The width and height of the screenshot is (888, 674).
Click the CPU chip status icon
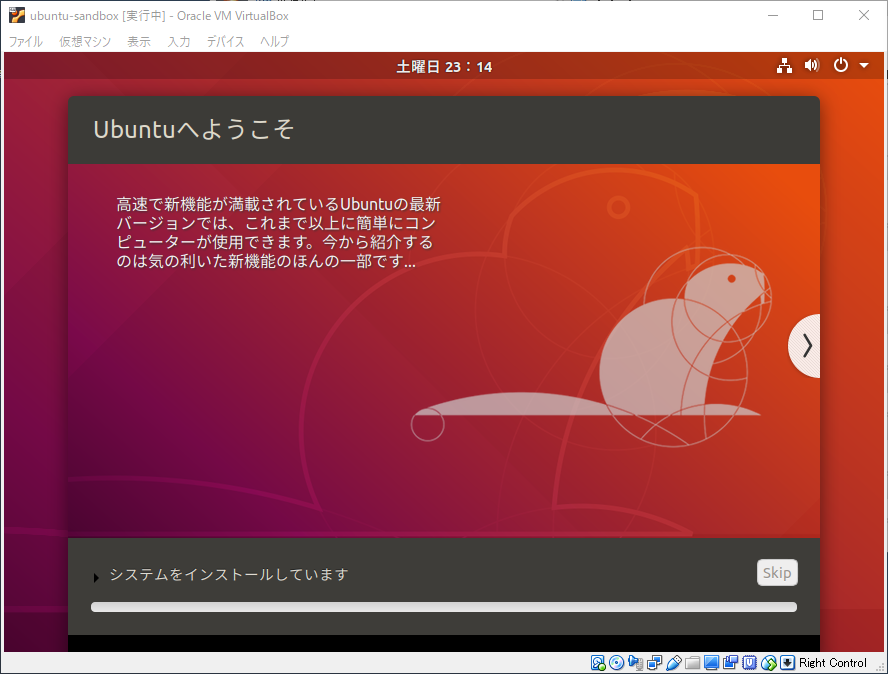[x=749, y=663]
